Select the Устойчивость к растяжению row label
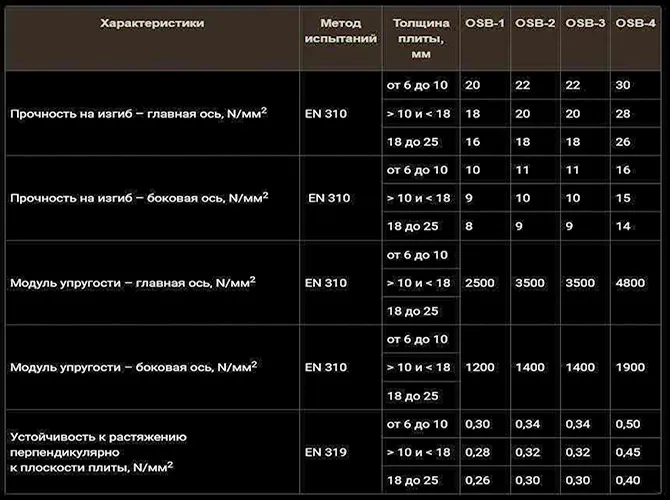The width and height of the screenshot is (670, 500). 98,452
